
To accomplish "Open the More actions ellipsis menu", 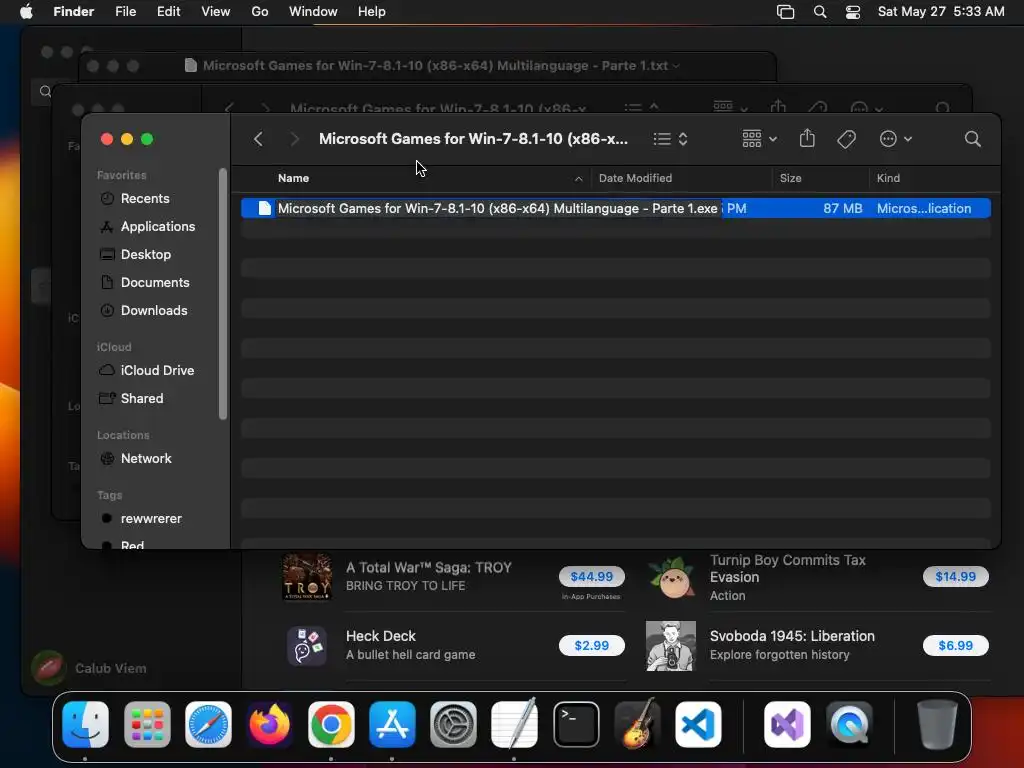I will (895, 139).
